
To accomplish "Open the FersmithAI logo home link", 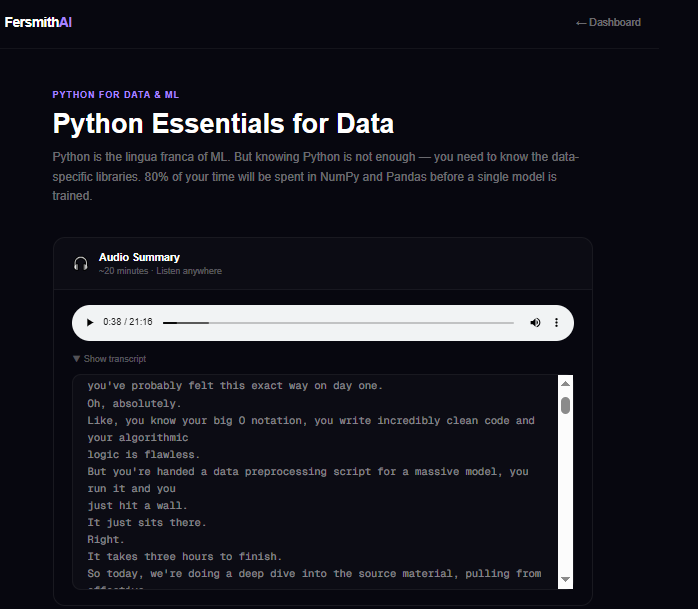I will [38, 22].
